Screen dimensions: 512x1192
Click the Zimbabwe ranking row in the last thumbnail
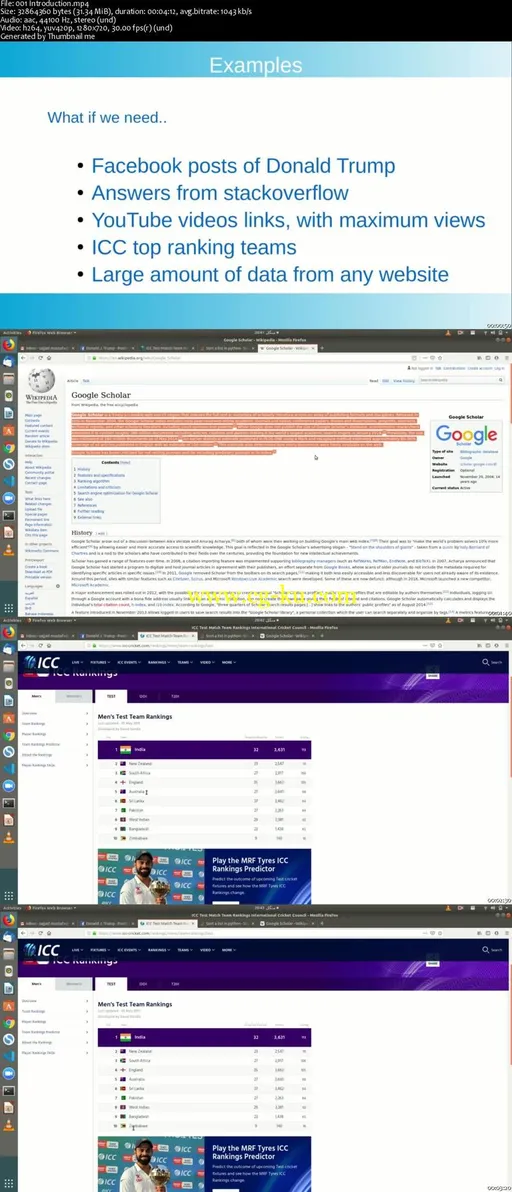point(204,1125)
